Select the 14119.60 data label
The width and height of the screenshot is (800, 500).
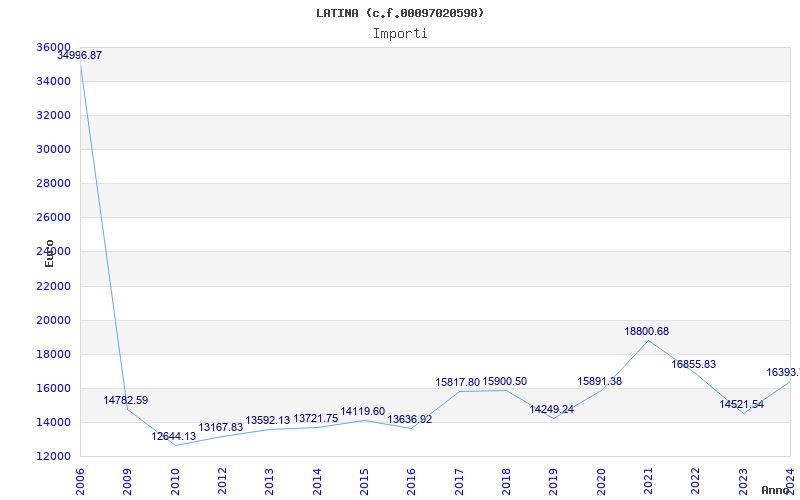coord(363,412)
